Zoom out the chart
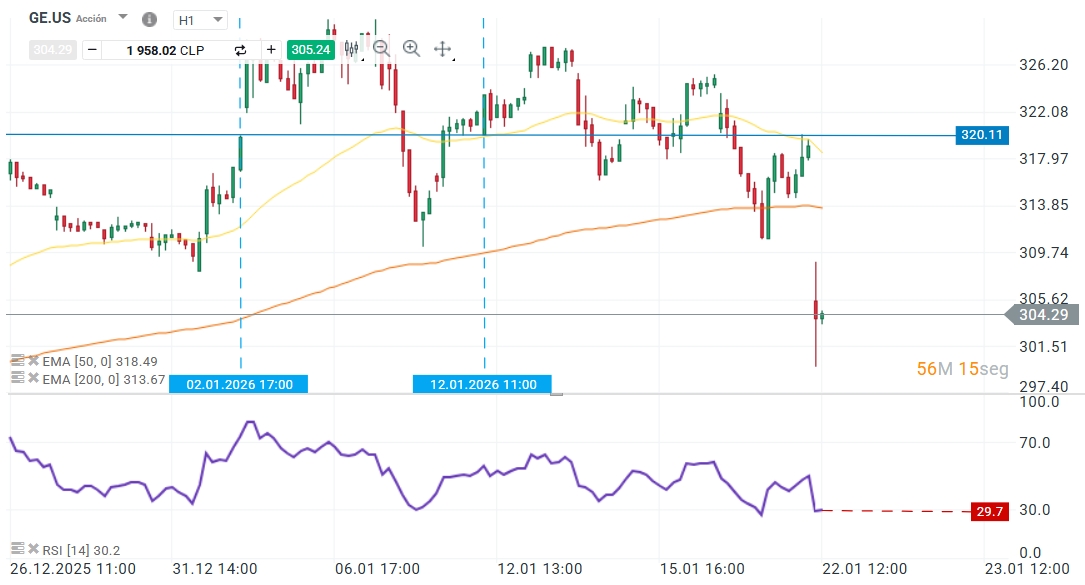This screenshot has height=585, width=1085. coord(381,48)
